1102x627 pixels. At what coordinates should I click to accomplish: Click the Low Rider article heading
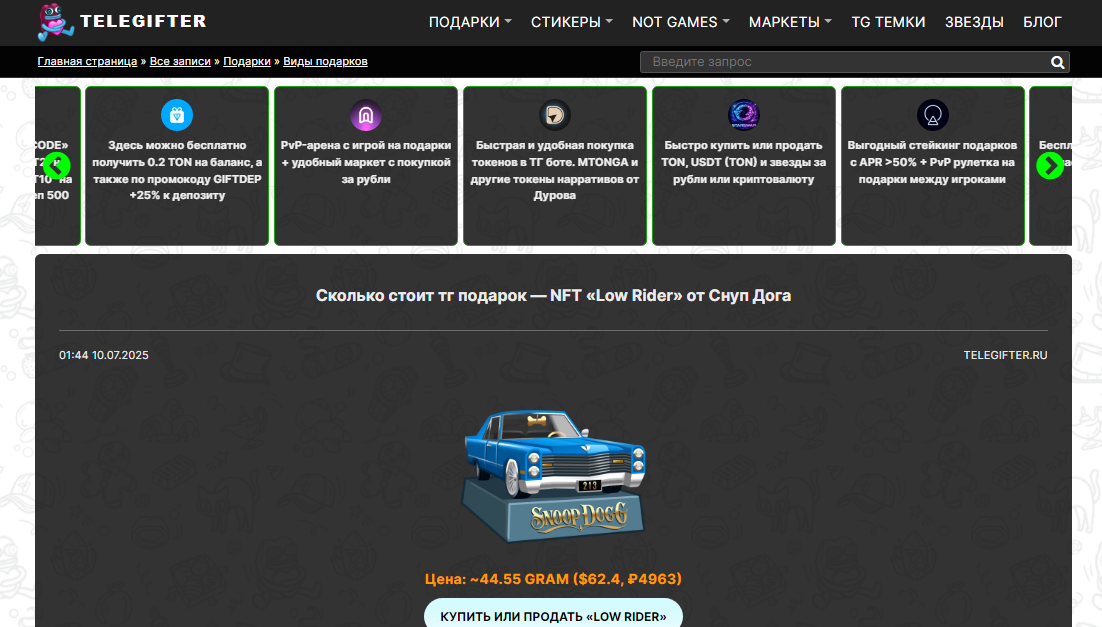coord(553,295)
